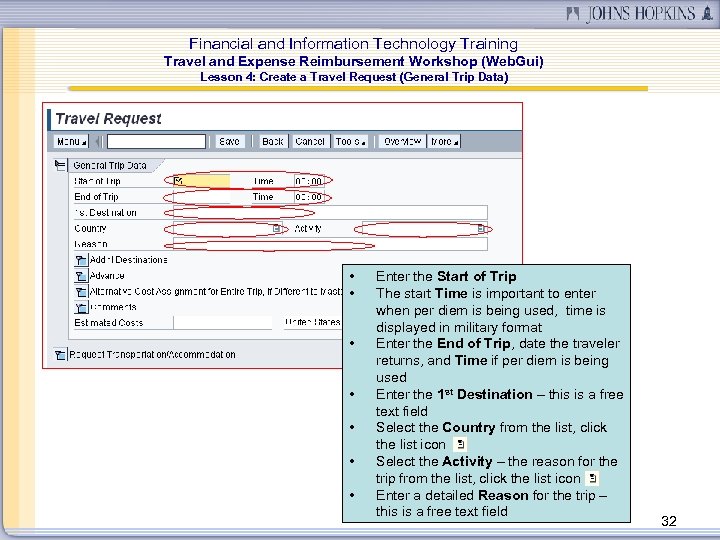720x540 pixels.
Task: Collapse the General Trip Data section icon
Action: [x=60, y=165]
